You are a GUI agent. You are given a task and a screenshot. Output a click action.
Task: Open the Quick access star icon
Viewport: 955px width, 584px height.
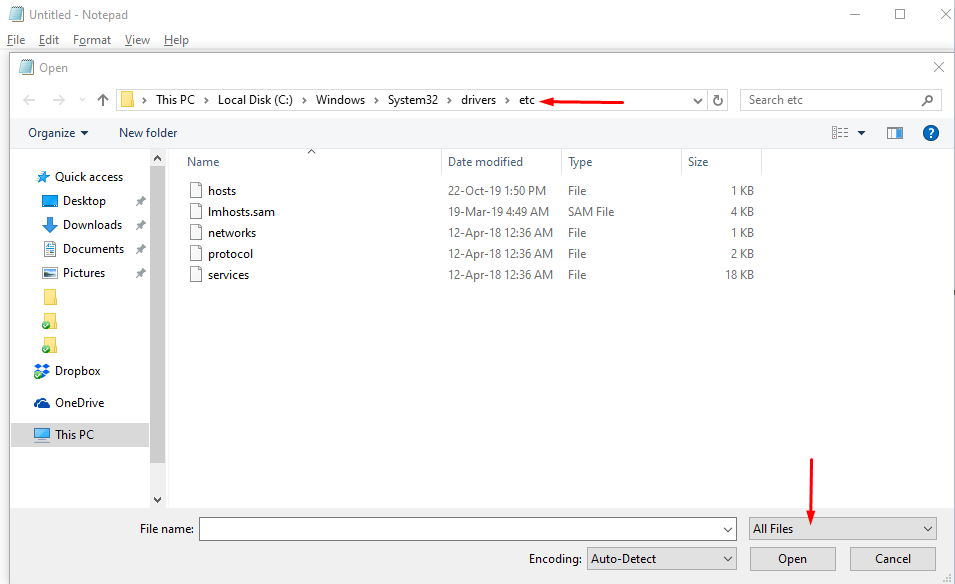[x=42, y=176]
